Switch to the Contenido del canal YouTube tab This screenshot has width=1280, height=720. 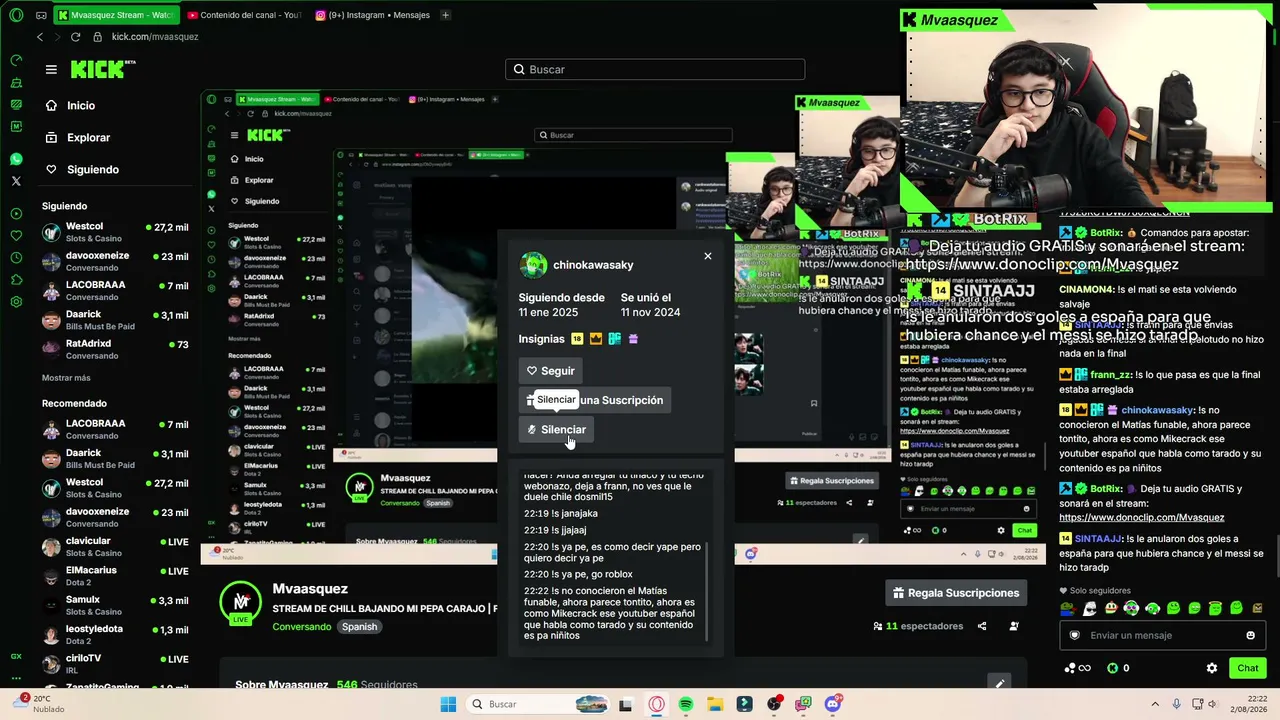point(244,15)
